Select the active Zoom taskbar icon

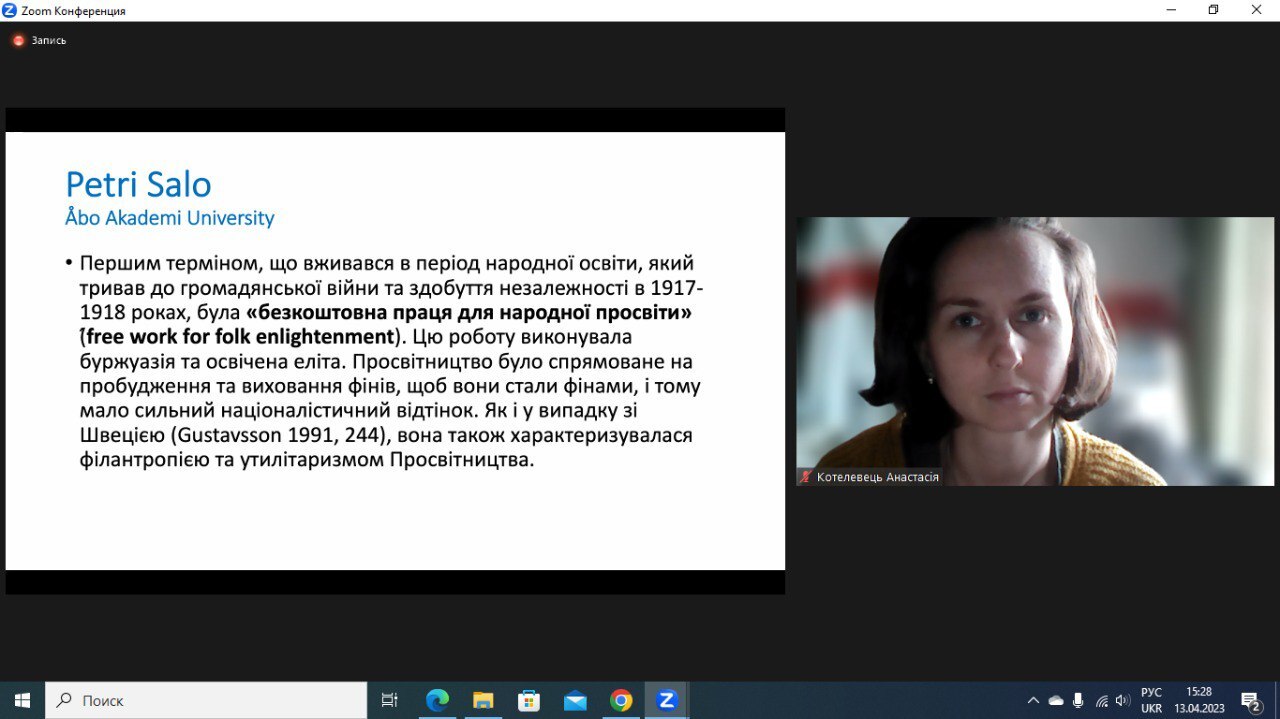tap(667, 700)
